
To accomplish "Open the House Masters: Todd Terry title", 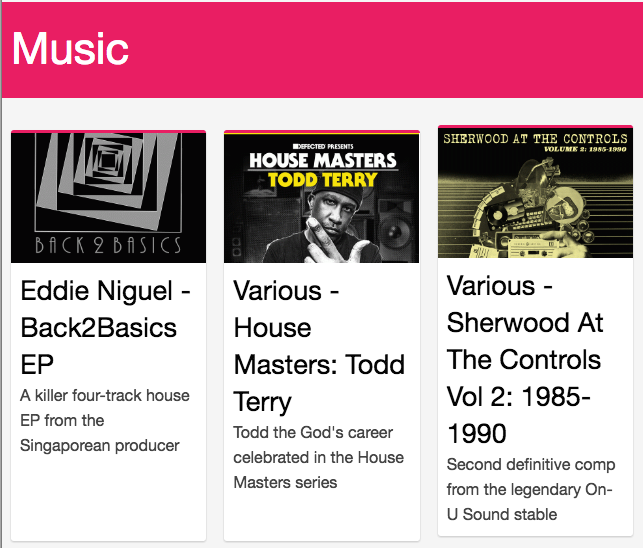I will 319,345.
